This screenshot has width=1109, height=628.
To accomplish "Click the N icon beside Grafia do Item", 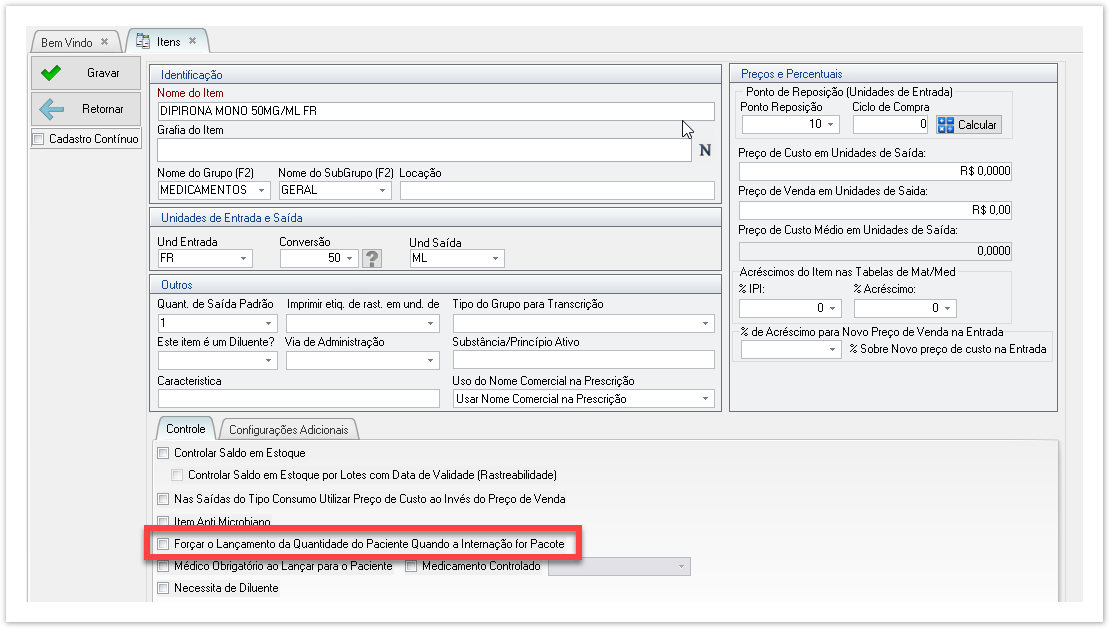I will [x=704, y=151].
